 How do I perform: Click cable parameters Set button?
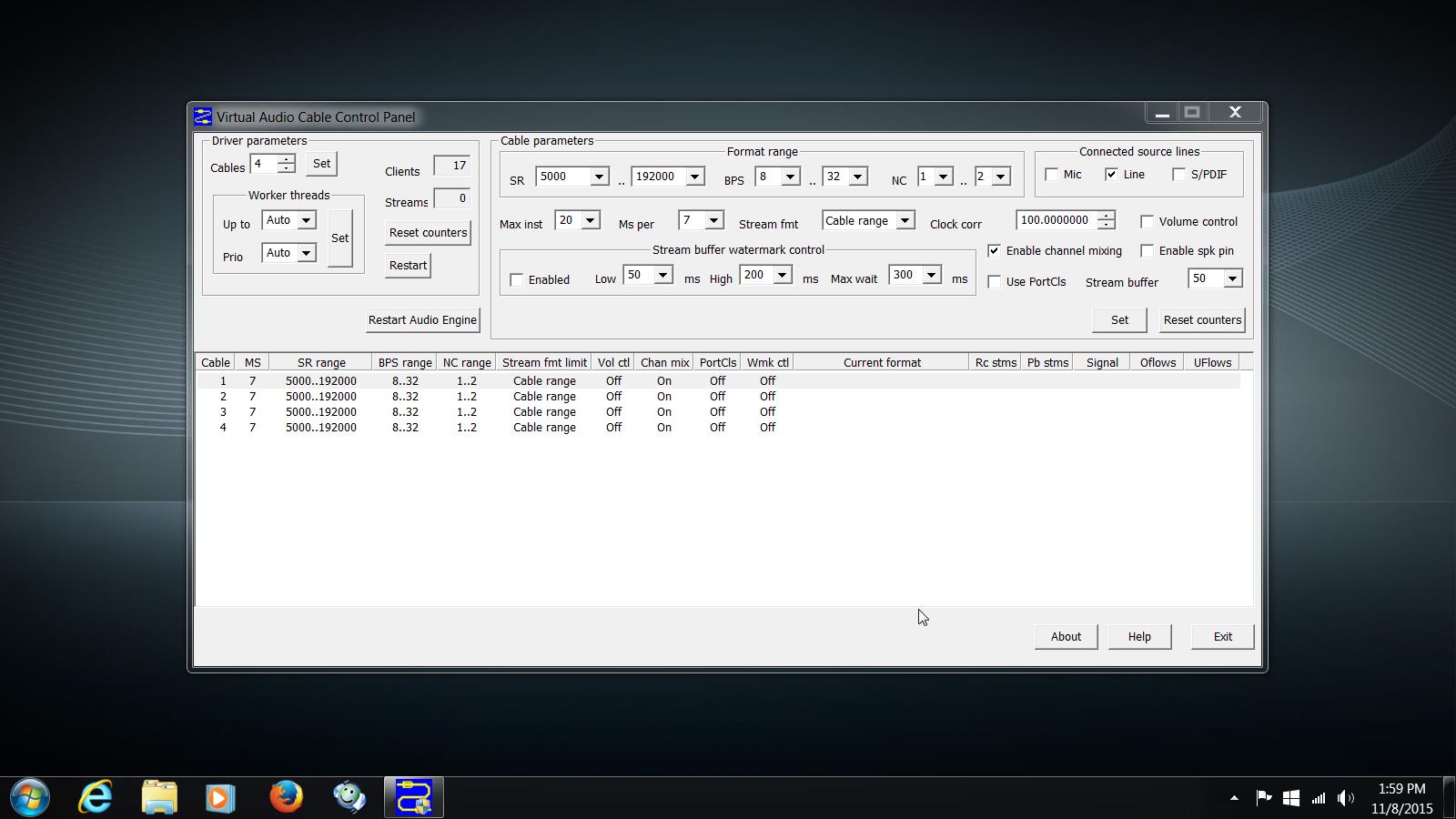[x=1119, y=320]
